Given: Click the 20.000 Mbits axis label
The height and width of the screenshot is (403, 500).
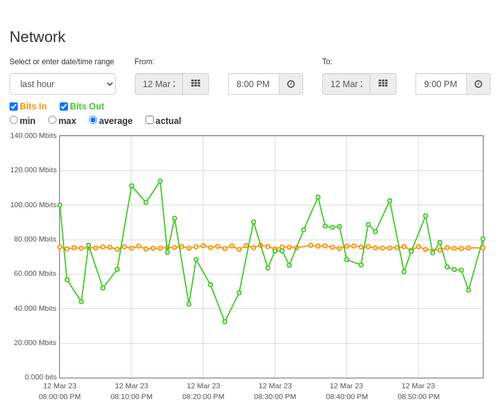Looking at the screenshot, I should click(x=35, y=343).
